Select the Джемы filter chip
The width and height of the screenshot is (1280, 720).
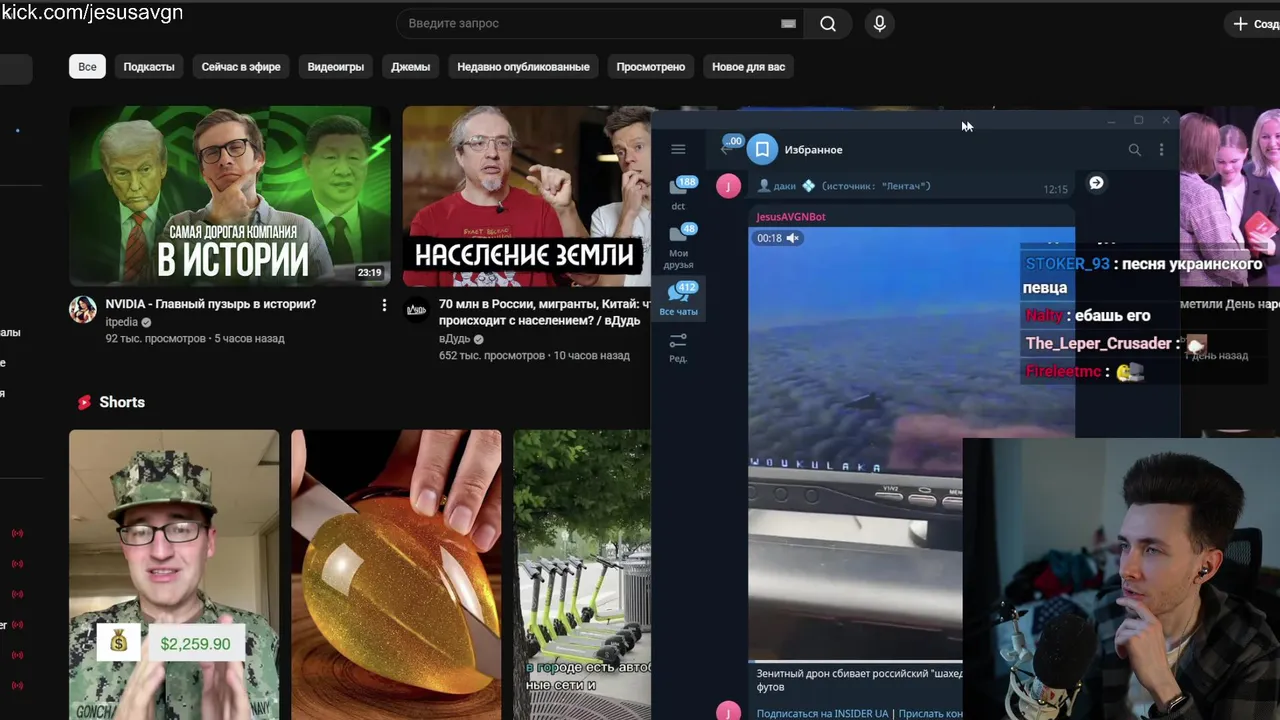tap(410, 67)
